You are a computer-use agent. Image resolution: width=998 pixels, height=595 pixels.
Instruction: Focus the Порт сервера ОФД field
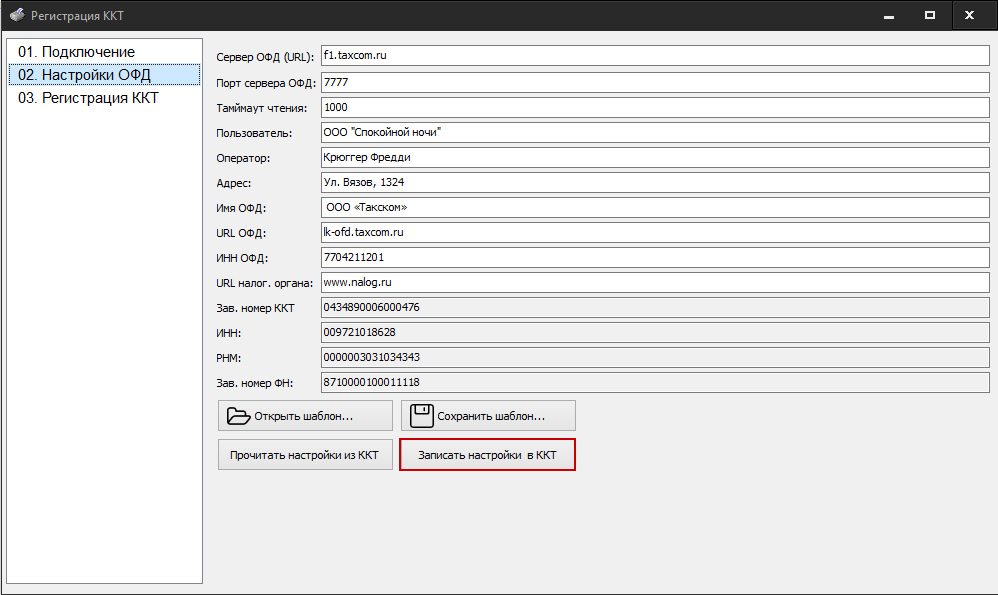[654, 82]
